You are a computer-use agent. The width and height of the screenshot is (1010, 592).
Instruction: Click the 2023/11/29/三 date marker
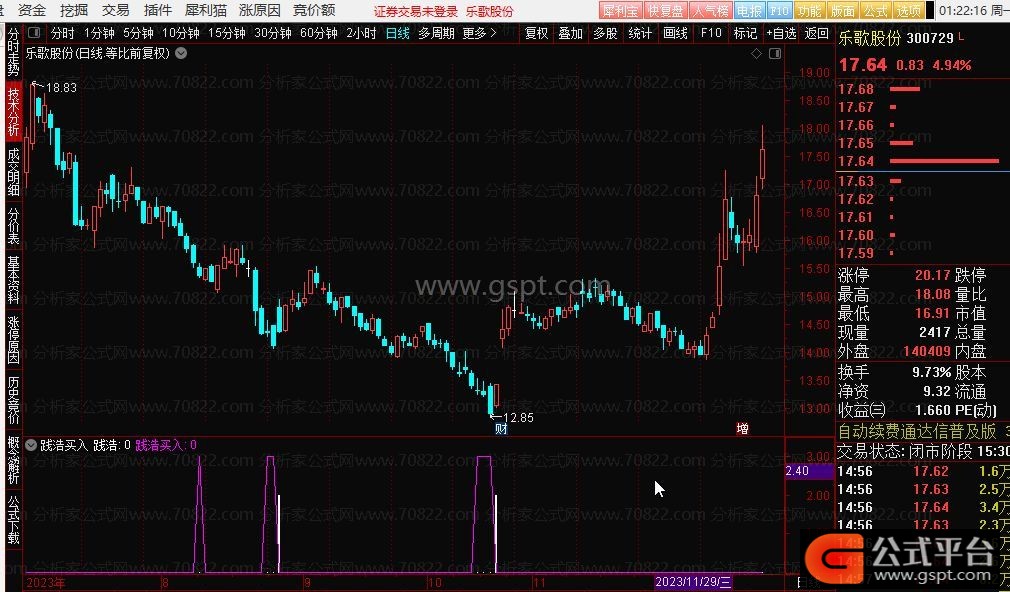pos(693,582)
